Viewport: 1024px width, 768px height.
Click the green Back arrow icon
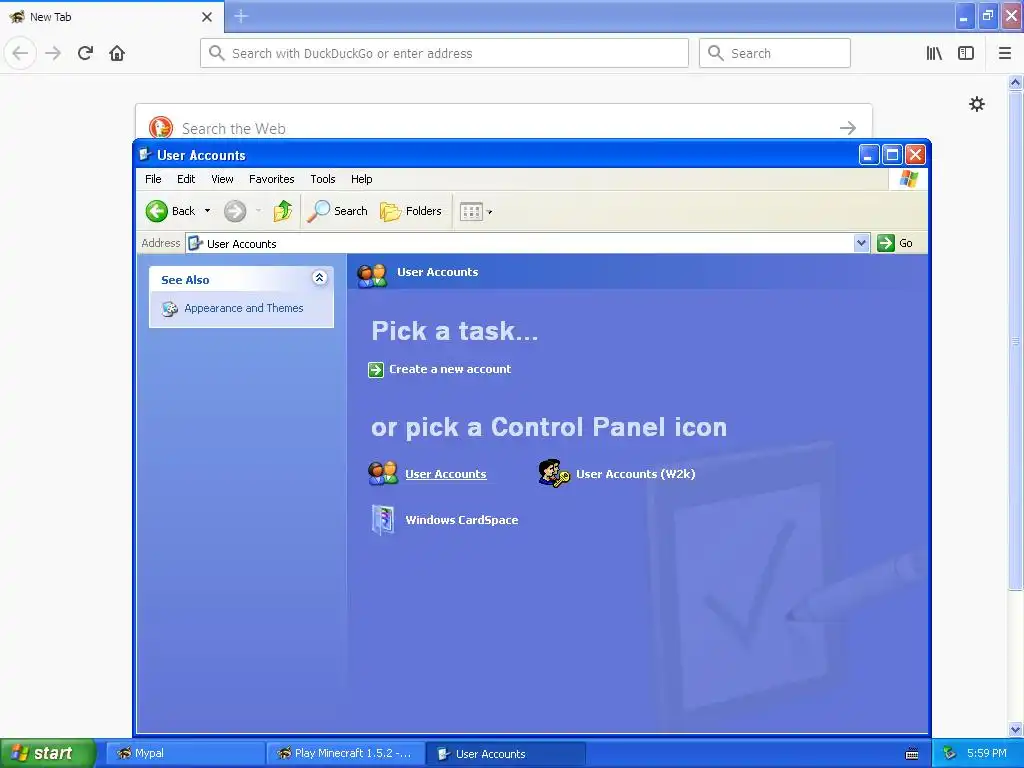pyautogui.click(x=157, y=211)
